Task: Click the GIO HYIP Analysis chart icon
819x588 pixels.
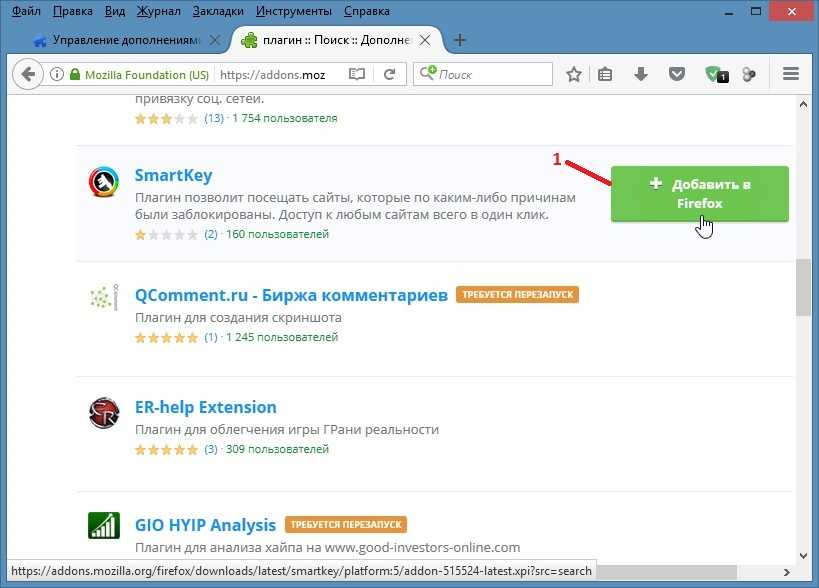Action: (104, 525)
